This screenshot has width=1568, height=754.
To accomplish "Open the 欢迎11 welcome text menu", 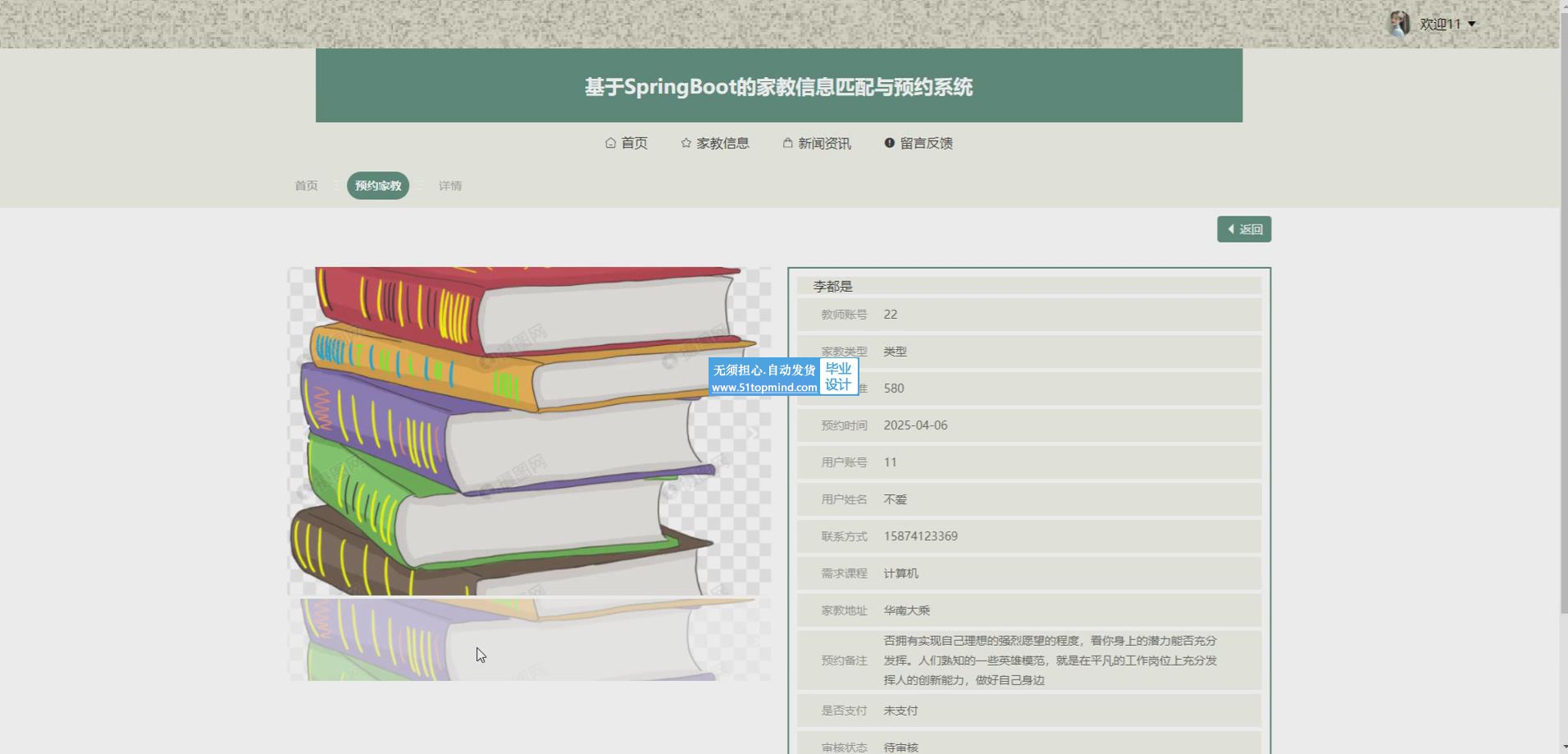I will coord(1440,24).
